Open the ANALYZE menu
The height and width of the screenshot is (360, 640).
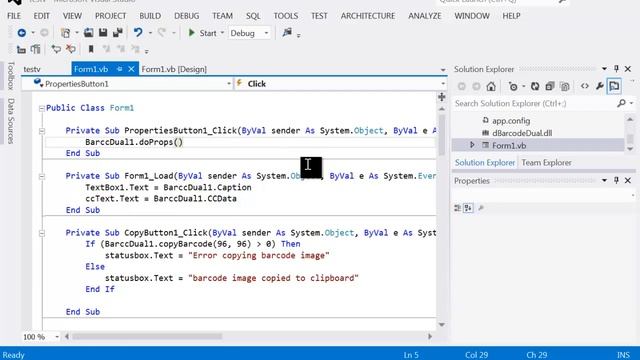point(424,16)
